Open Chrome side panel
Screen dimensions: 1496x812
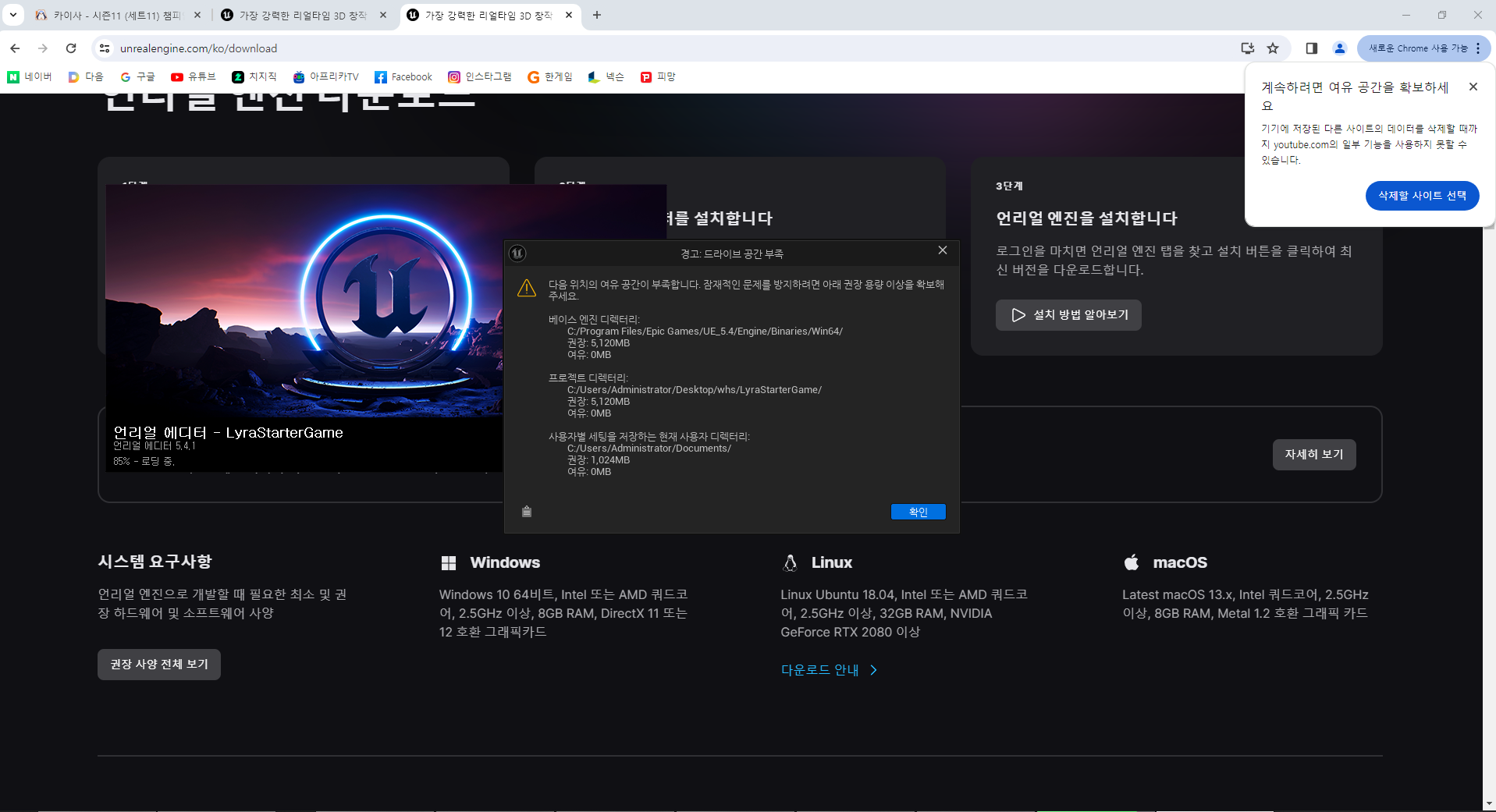[x=1311, y=48]
